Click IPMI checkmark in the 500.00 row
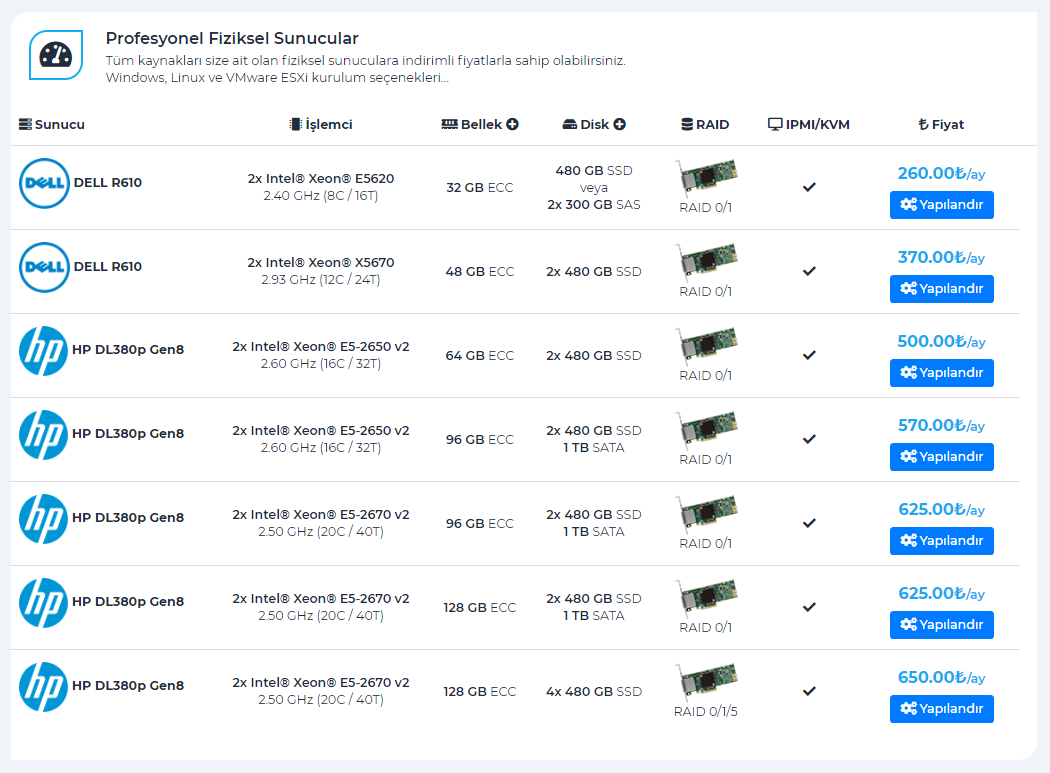 pos(809,355)
